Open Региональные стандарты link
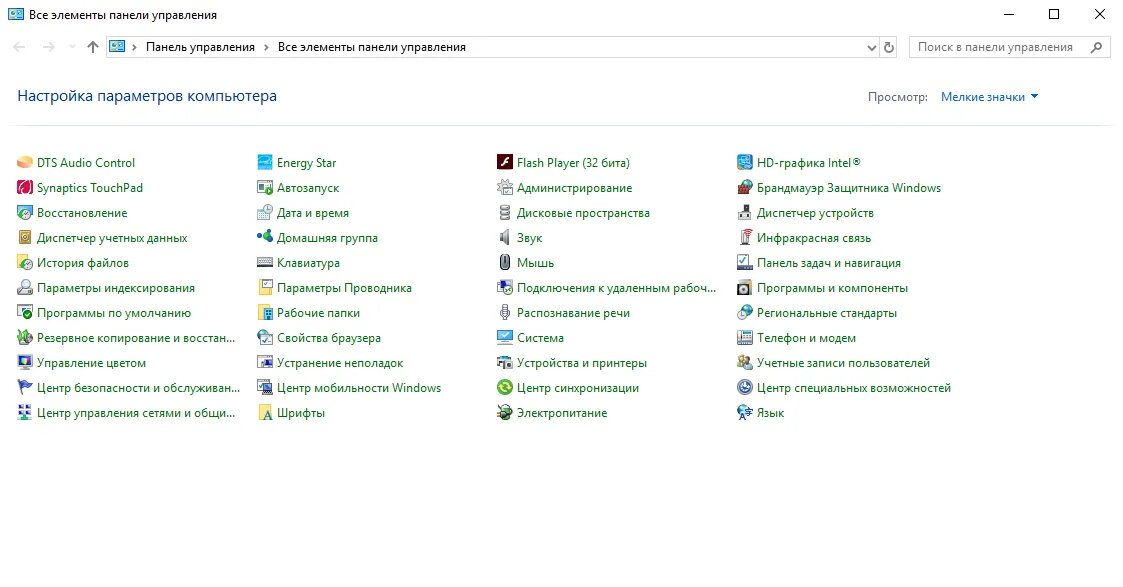 click(x=826, y=313)
